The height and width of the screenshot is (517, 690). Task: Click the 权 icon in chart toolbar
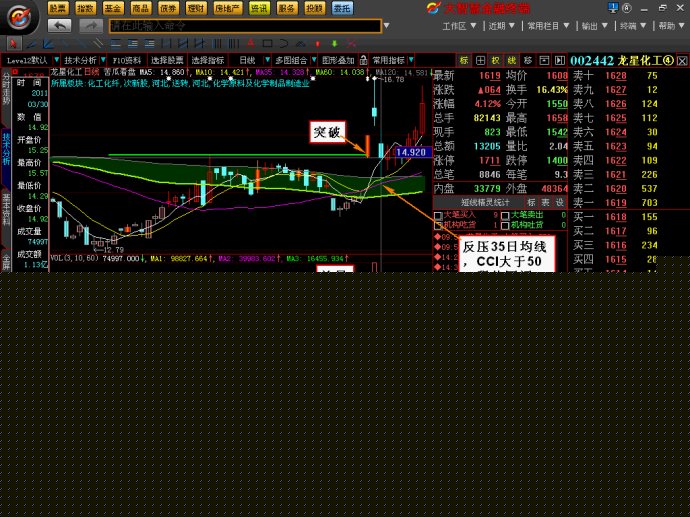pyautogui.click(x=496, y=60)
